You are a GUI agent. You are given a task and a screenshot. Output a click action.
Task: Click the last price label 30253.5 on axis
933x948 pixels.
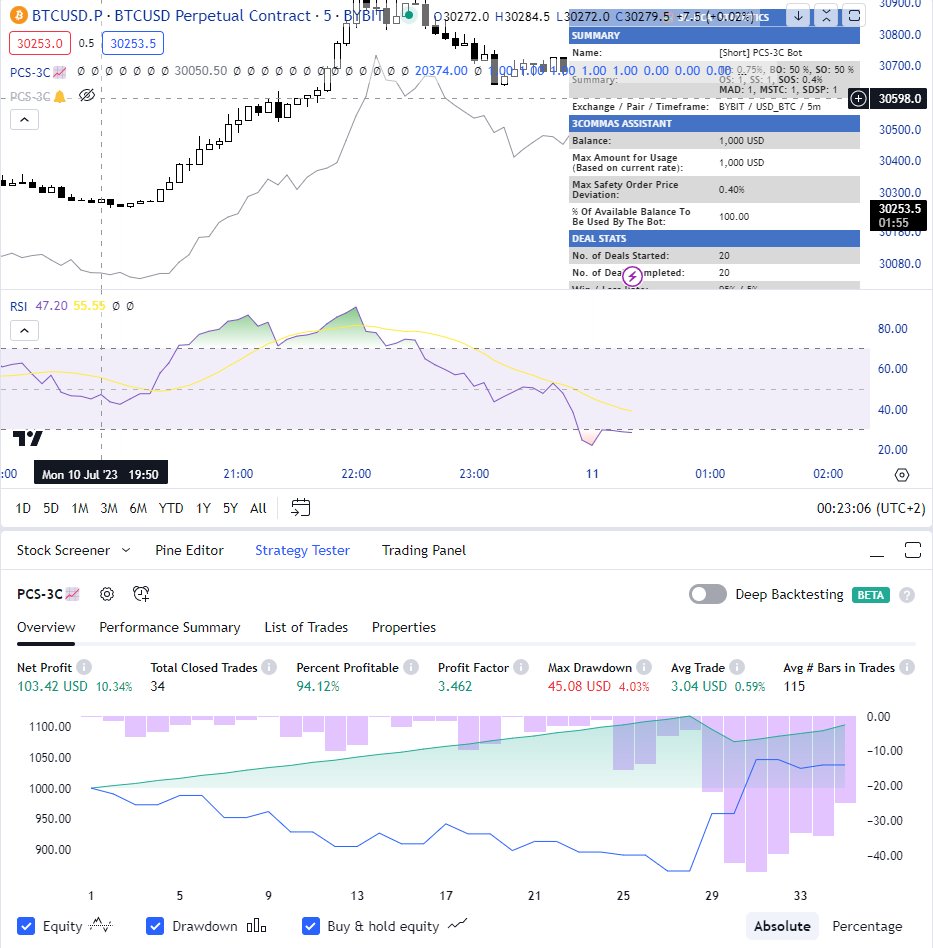(899, 215)
